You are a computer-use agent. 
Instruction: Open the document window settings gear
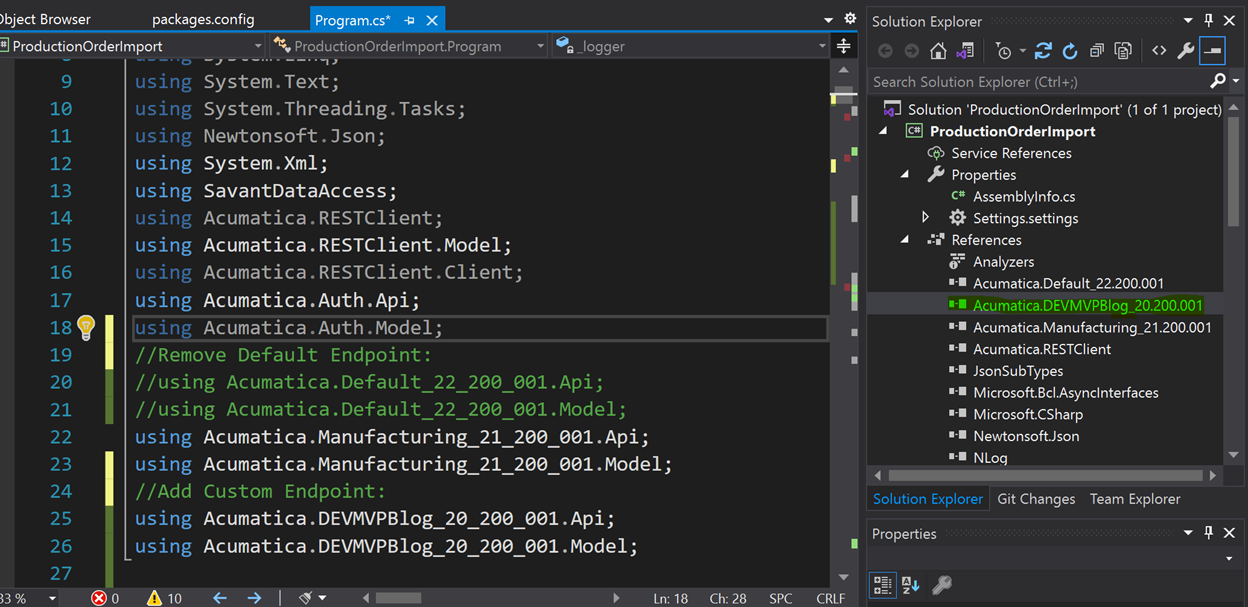[x=850, y=19]
